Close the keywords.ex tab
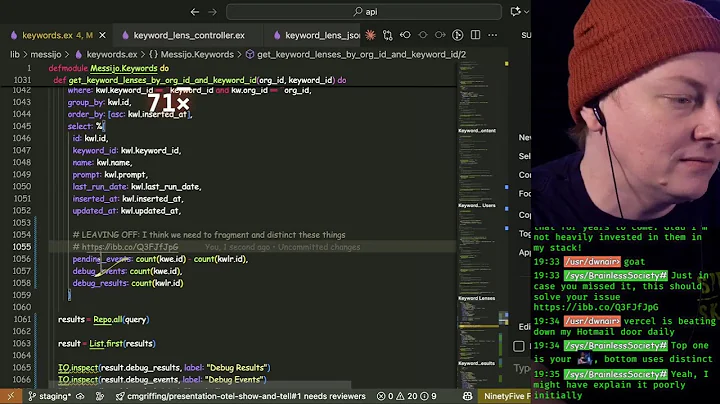Screen dimensions: 720x404 [x=102, y=35]
